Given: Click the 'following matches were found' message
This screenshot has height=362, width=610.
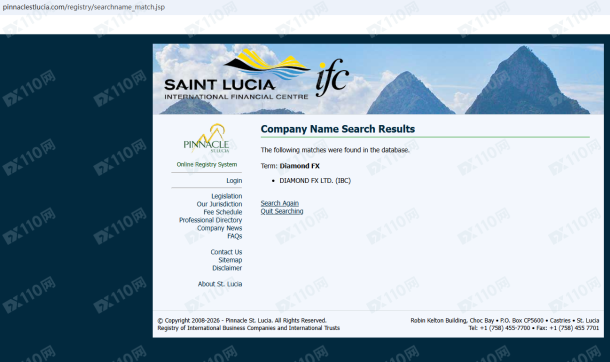Looking at the screenshot, I should (x=335, y=150).
